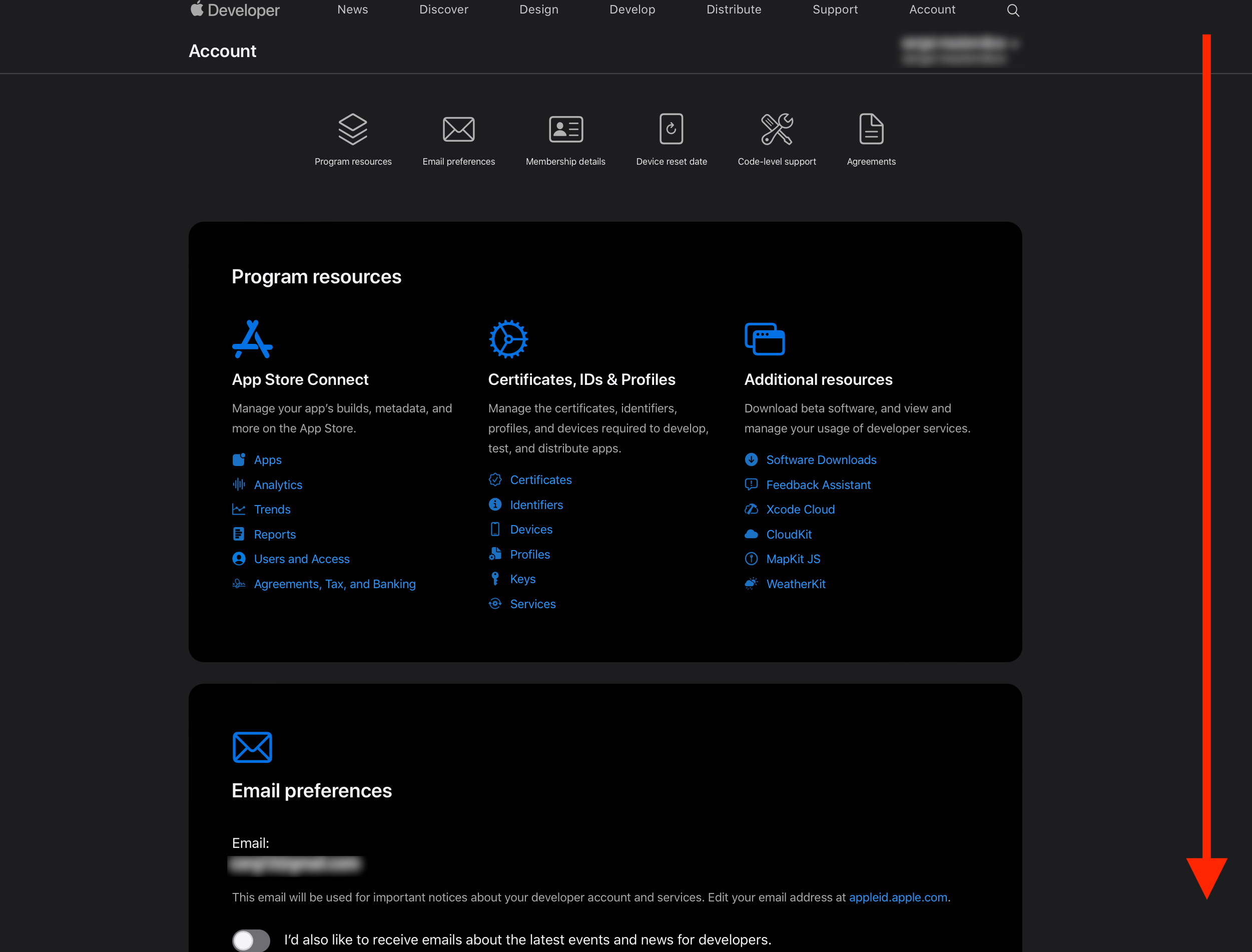Open the Software Downloads link

(x=822, y=459)
